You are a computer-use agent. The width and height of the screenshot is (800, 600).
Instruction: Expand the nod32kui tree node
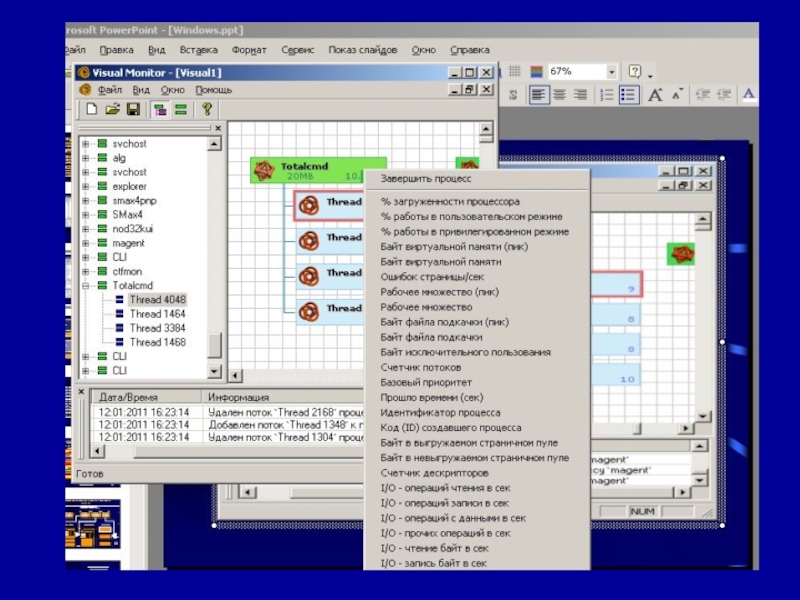(x=86, y=229)
